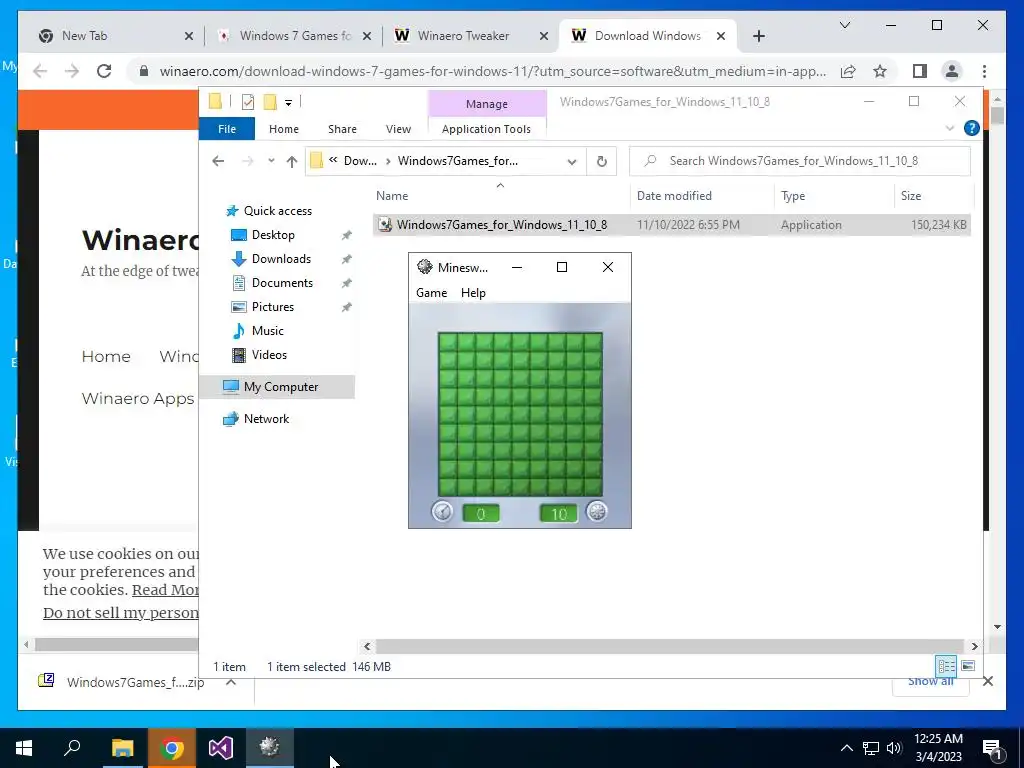The height and width of the screenshot is (768, 1024).
Task: Open Share ribbon tab
Action: point(342,129)
